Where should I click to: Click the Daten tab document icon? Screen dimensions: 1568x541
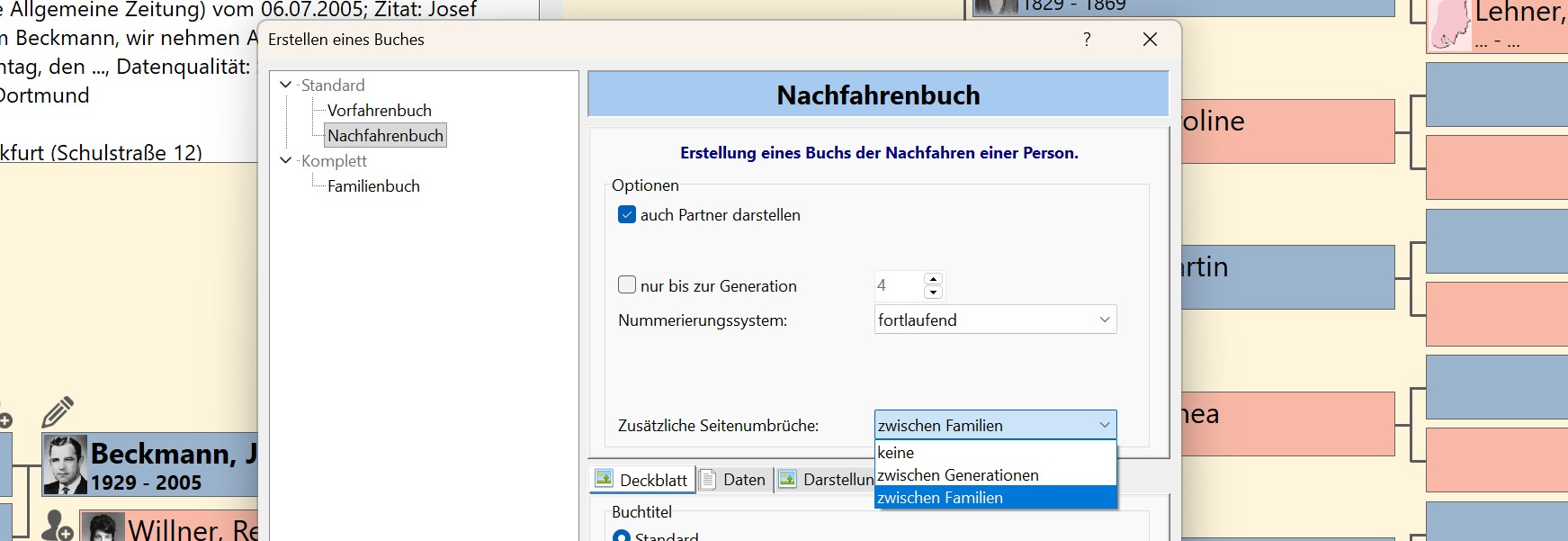coord(708,479)
